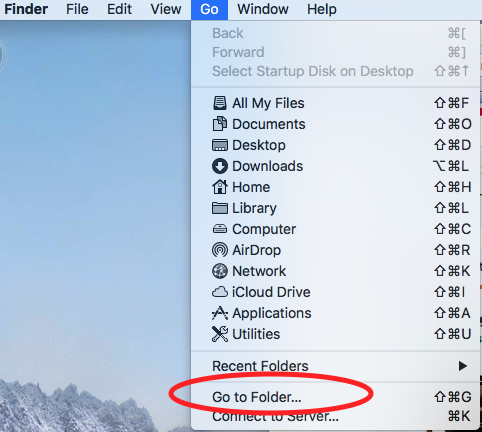Select Go to Folder… menu entry
This screenshot has height=432, width=482.
(x=336, y=397)
